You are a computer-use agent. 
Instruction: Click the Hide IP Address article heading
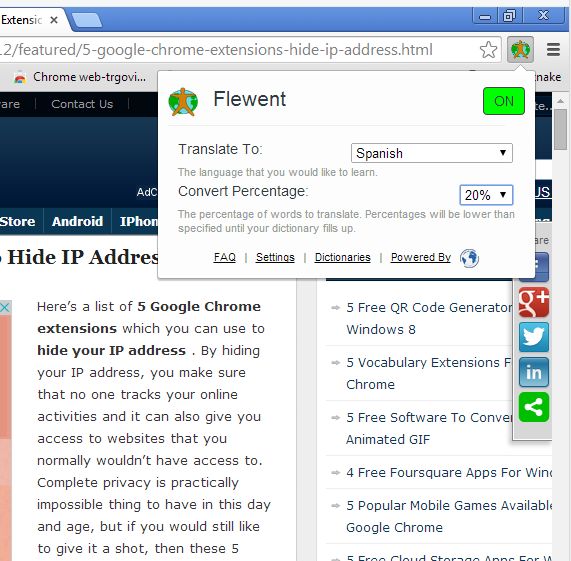(79, 257)
